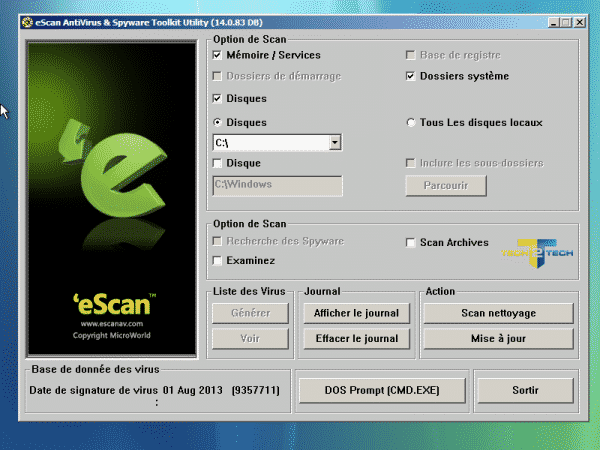Screen dimensions: 600x450
Task: Start Scan nettoyage
Action: click(498, 313)
